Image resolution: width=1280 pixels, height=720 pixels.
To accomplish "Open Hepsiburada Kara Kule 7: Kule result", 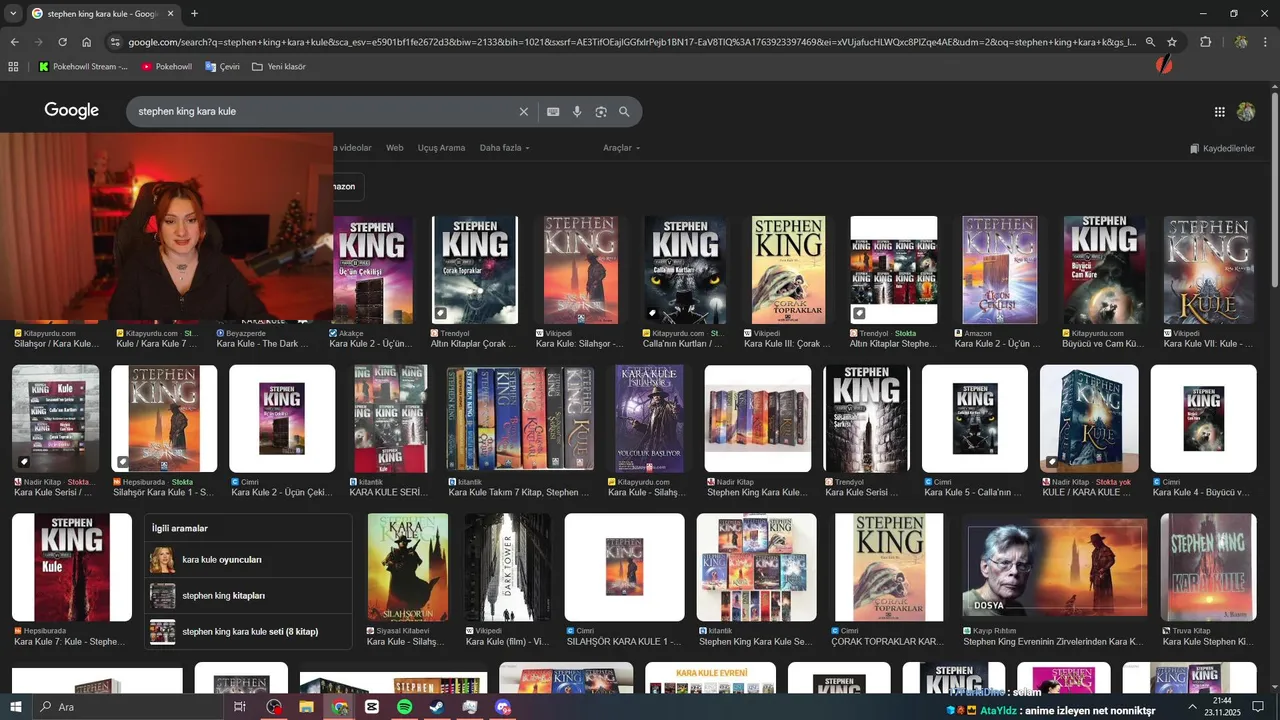I will [x=72, y=568].
